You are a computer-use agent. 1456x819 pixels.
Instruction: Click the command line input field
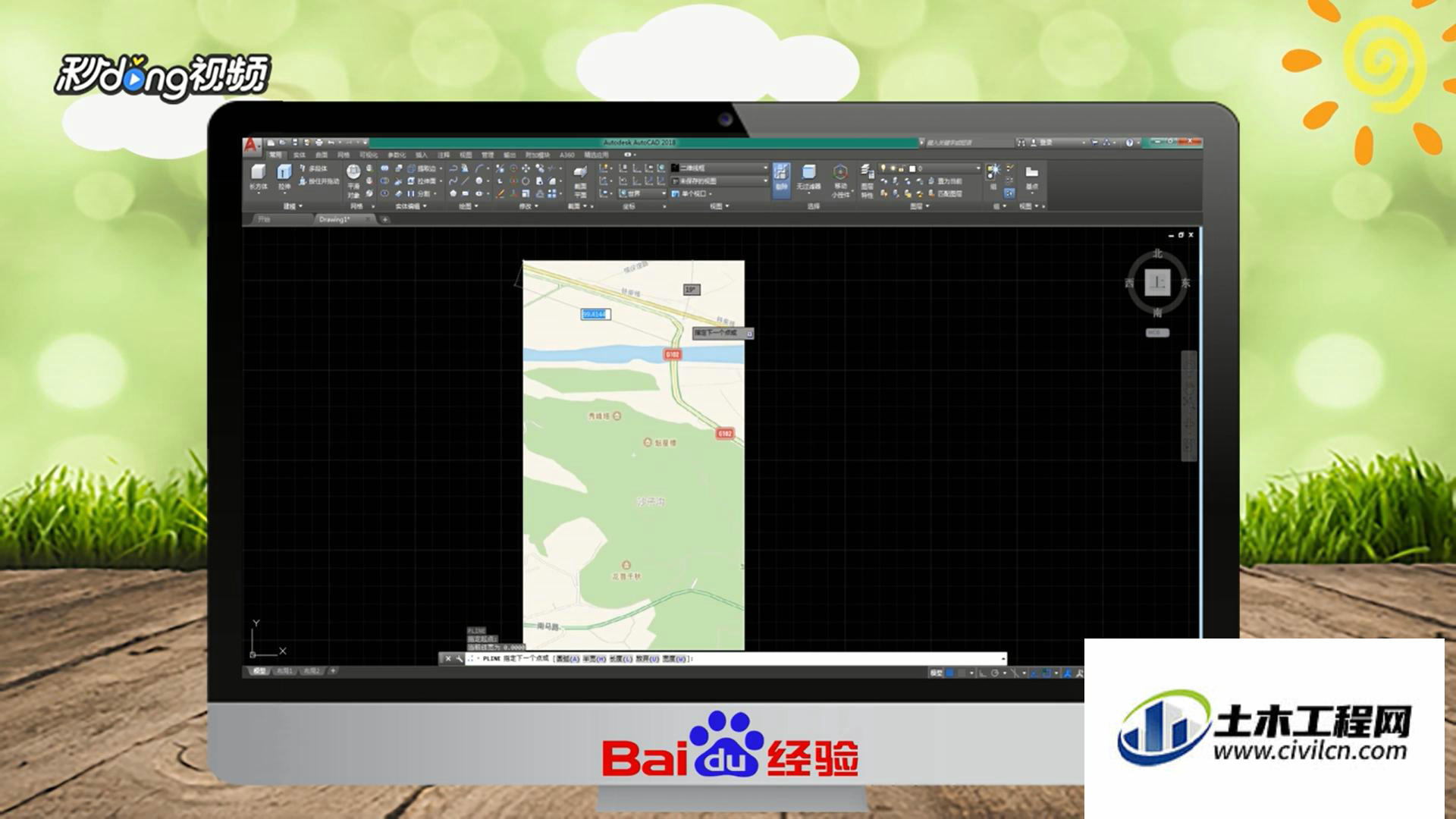tap(736, 659)
